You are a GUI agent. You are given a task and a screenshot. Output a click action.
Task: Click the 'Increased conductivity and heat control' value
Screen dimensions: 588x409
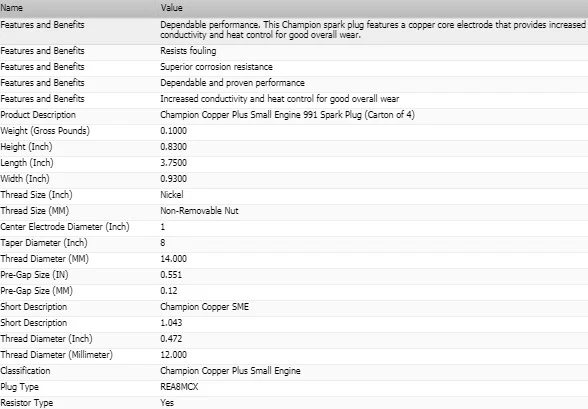click(279, 99)
